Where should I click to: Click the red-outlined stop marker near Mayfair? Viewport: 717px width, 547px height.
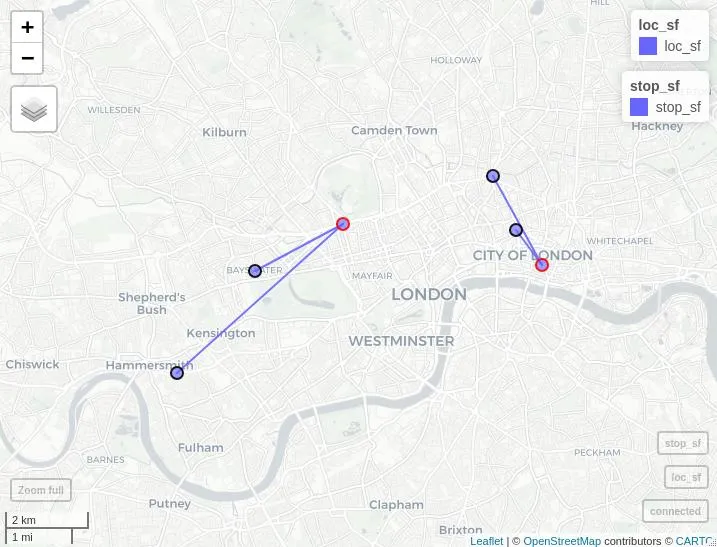click(342, 224)
